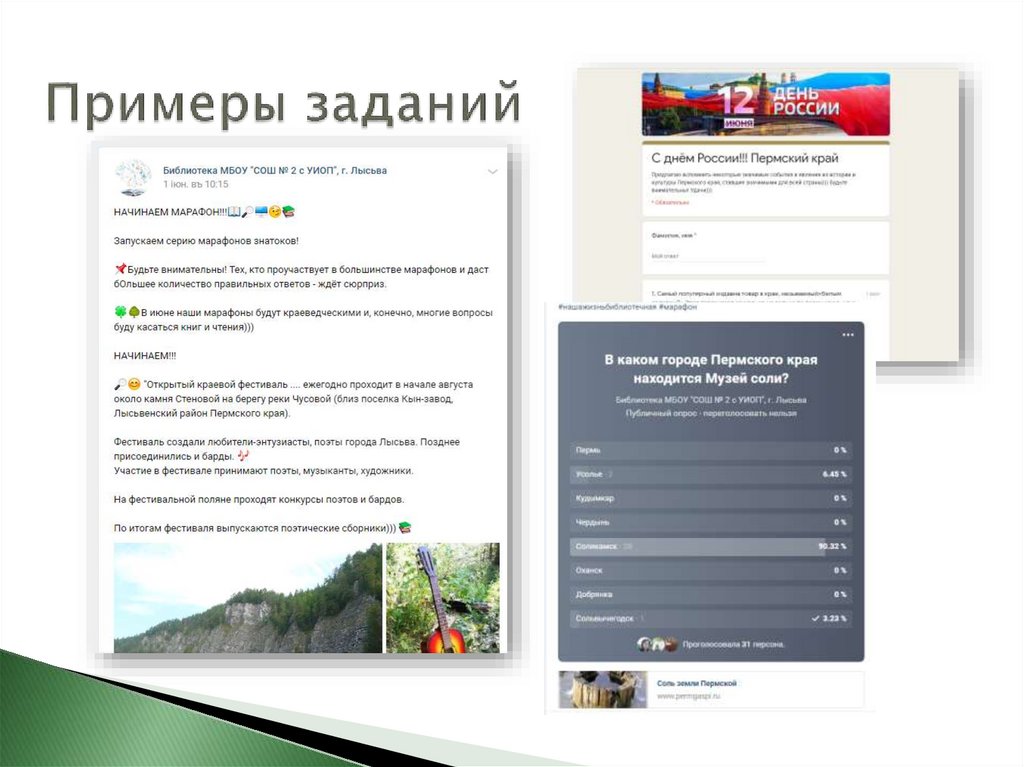The image size is (1024, 767).
Task: Click the poll question about Музей соли
Action: (711, 369)
